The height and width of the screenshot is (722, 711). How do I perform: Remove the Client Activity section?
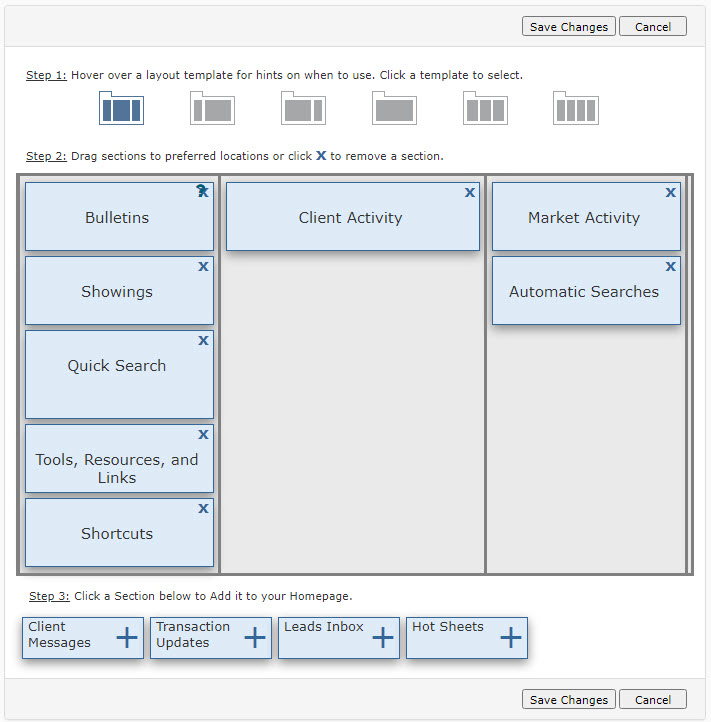click(x=469, y=192)
